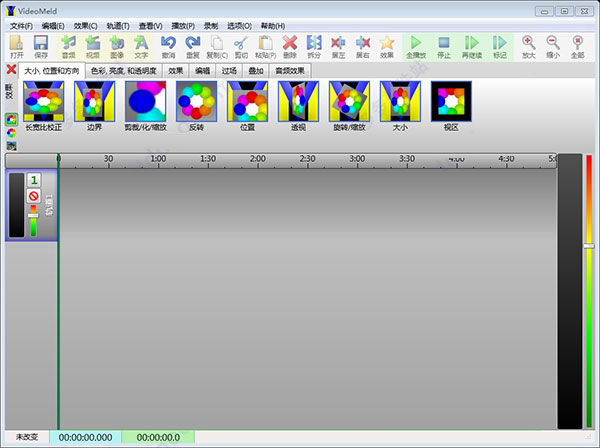Click the master volume slider handle

pyautogui.click(x=589, y=246)
